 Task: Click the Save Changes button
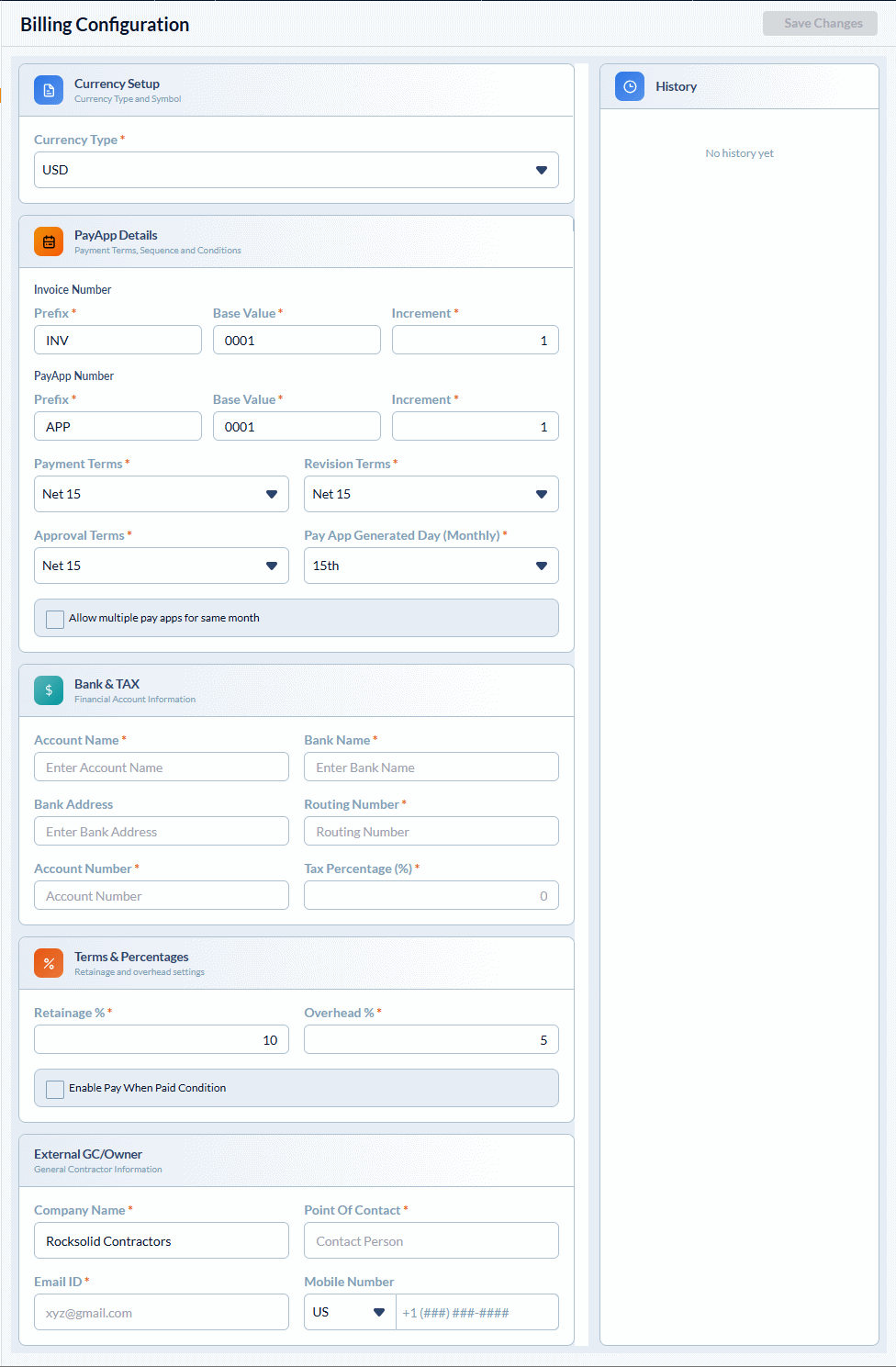[x=820, y=24]
